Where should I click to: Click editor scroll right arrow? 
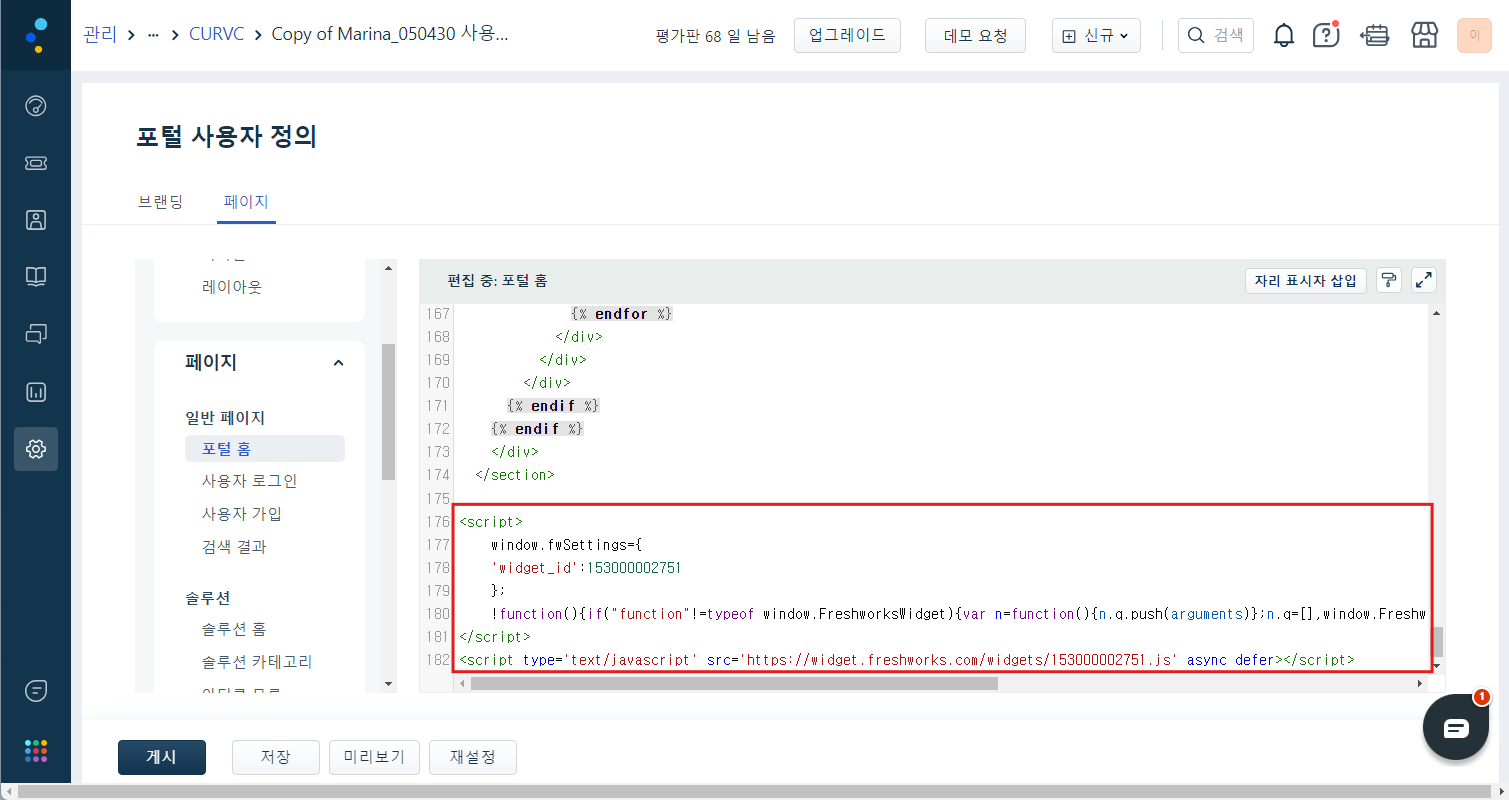(1419, 683)
